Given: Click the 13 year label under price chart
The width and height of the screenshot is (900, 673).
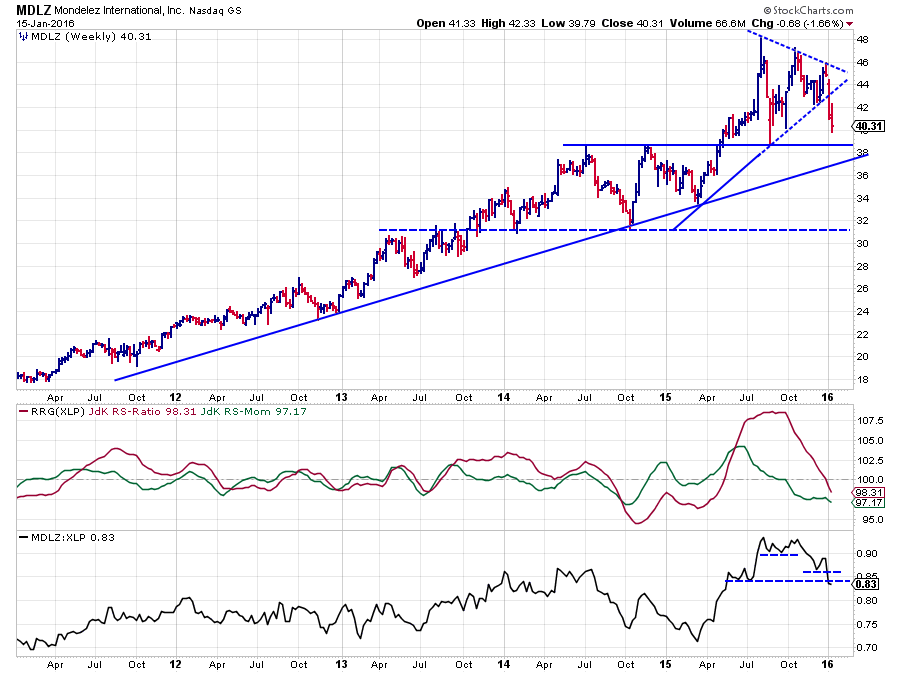Looking at the screenshot, I should (342, 397).
